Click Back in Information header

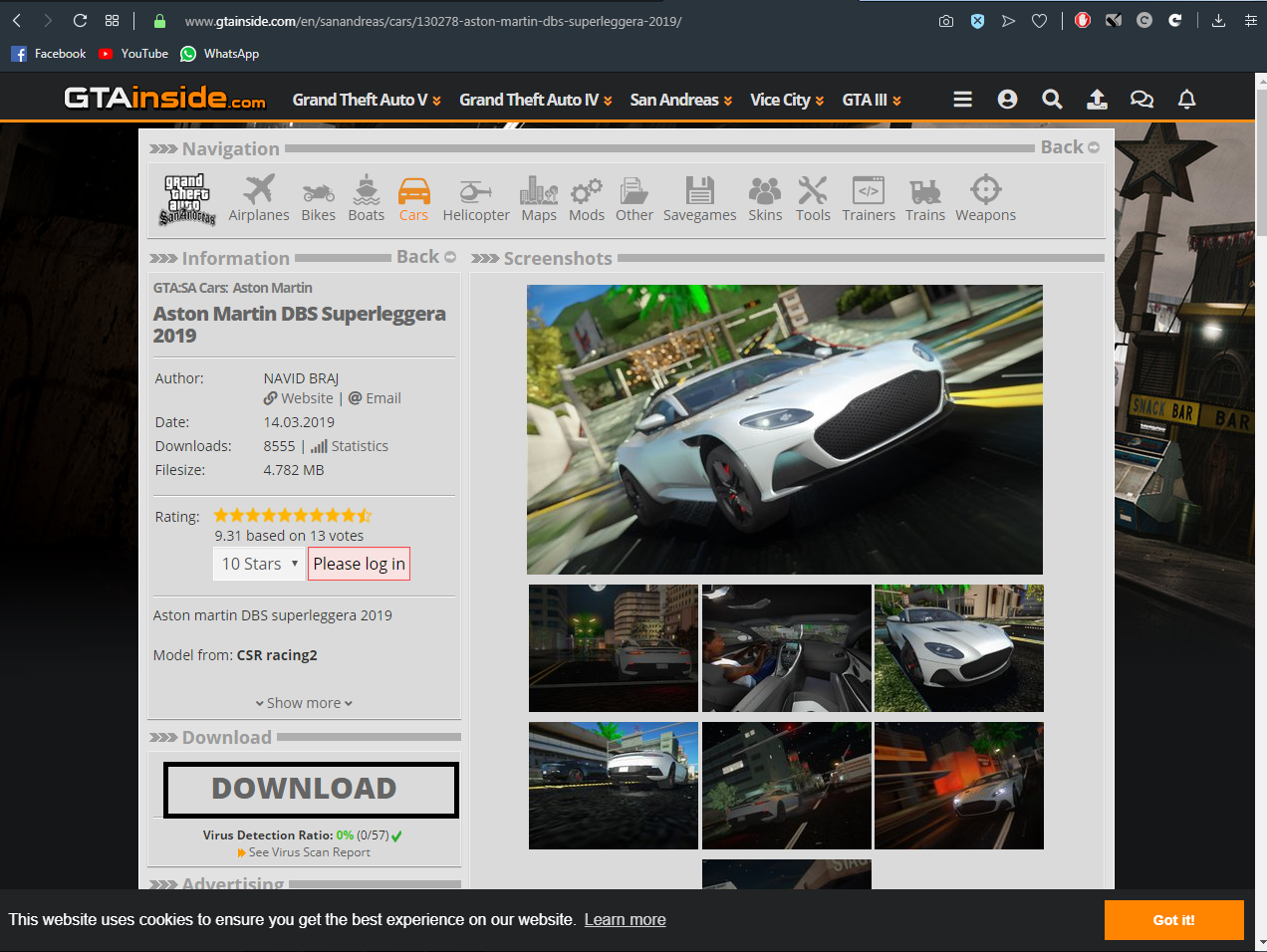[x=426, y=257]
